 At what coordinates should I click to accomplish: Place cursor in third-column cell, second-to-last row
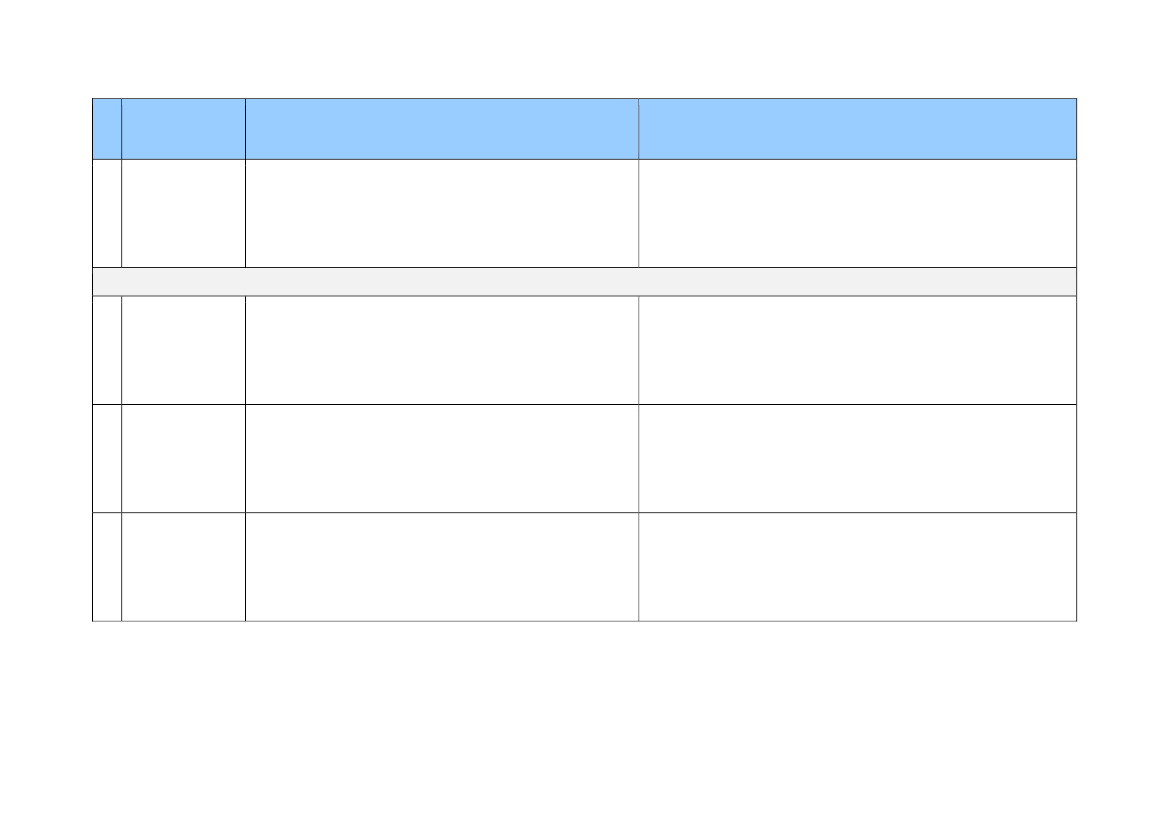pyautogui.click(x=441, y=458)
